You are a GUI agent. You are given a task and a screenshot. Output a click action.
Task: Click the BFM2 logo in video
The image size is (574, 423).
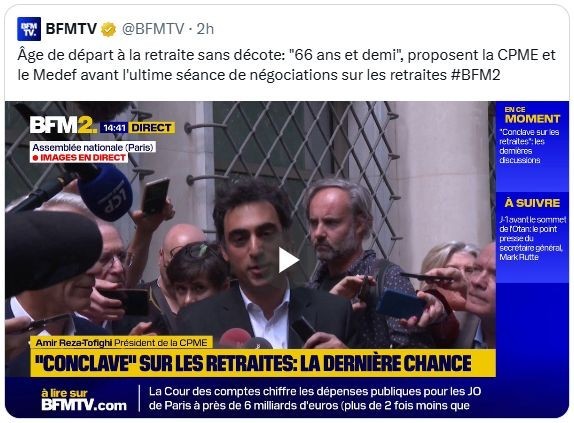click(63, 125)
